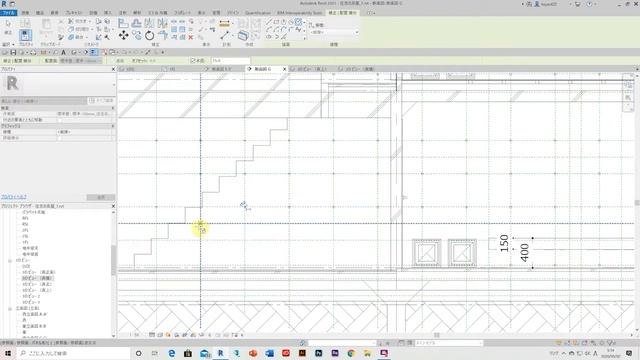Select the Copy tool in the Modify panel
The image size is (640, 360).
click(x=136, y=36)
